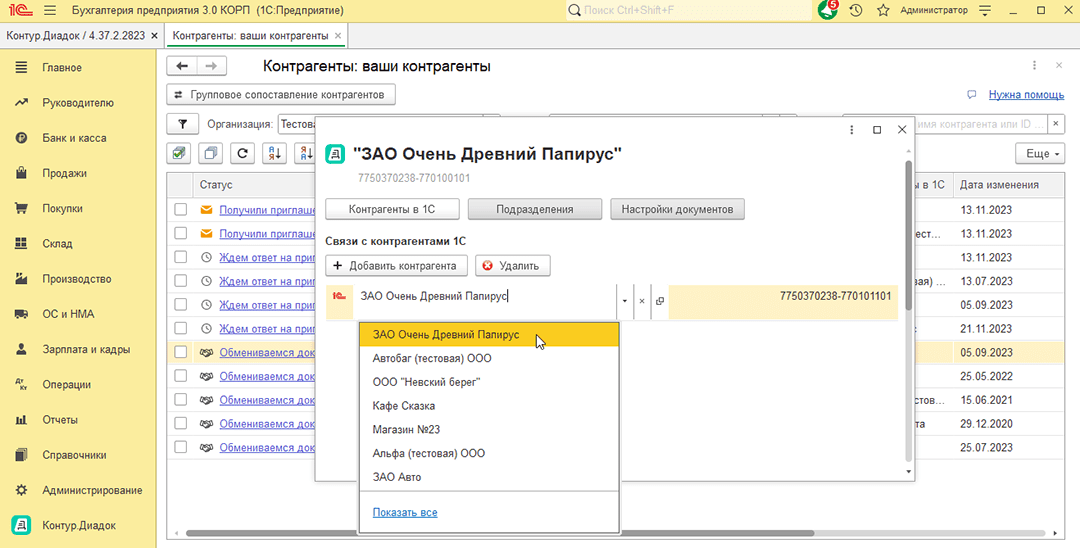Click the check-all items icon

[x=179, y=154]
